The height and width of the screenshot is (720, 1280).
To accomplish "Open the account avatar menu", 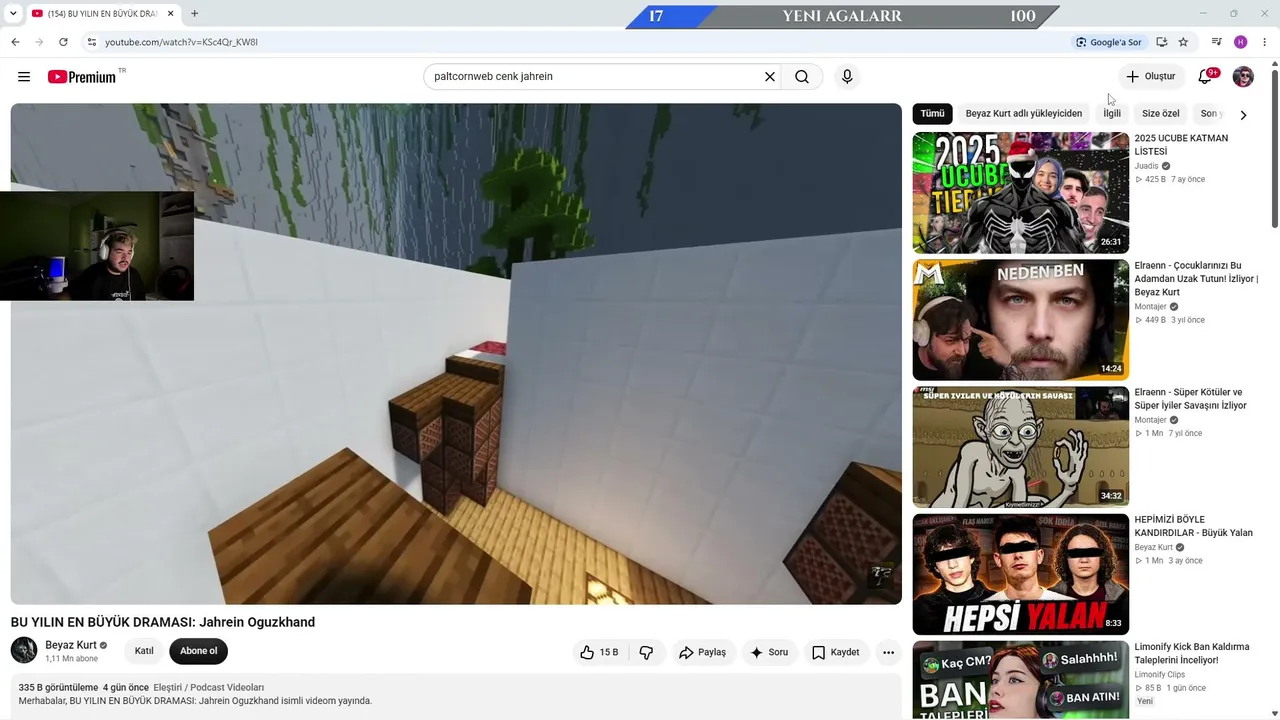I will pos(1243,77).
